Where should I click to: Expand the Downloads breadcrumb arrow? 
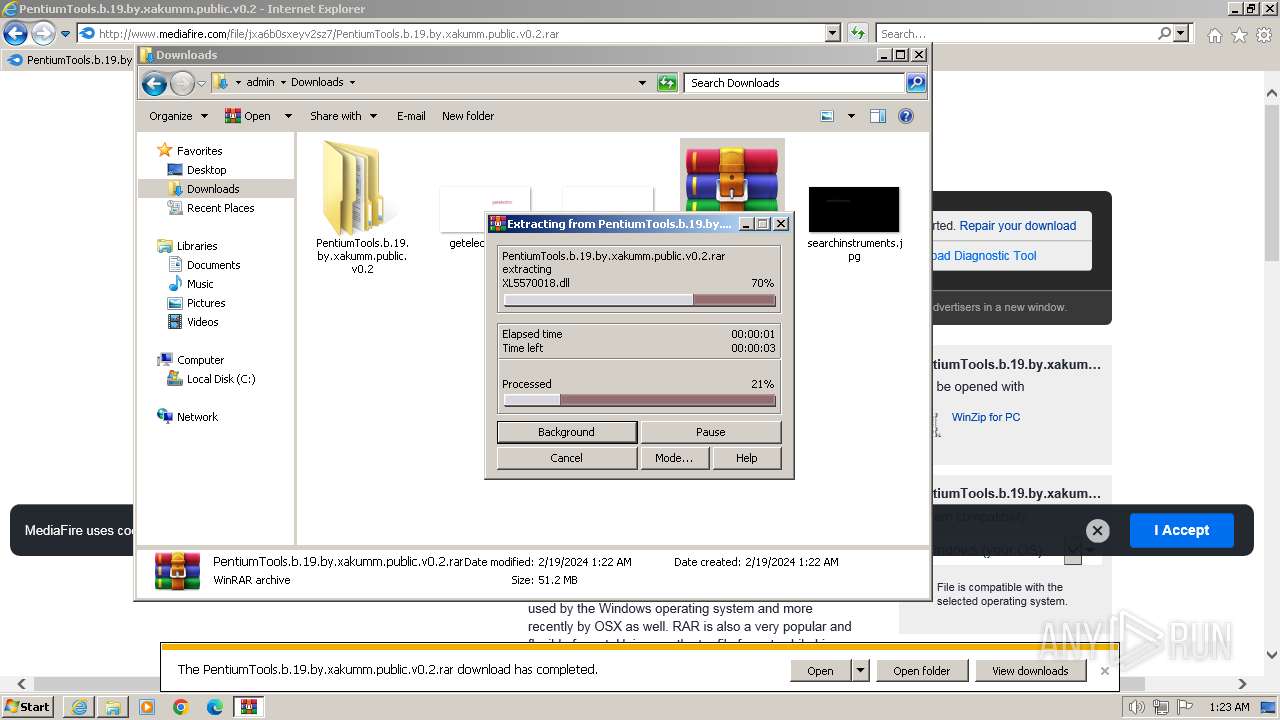(352, 83)
